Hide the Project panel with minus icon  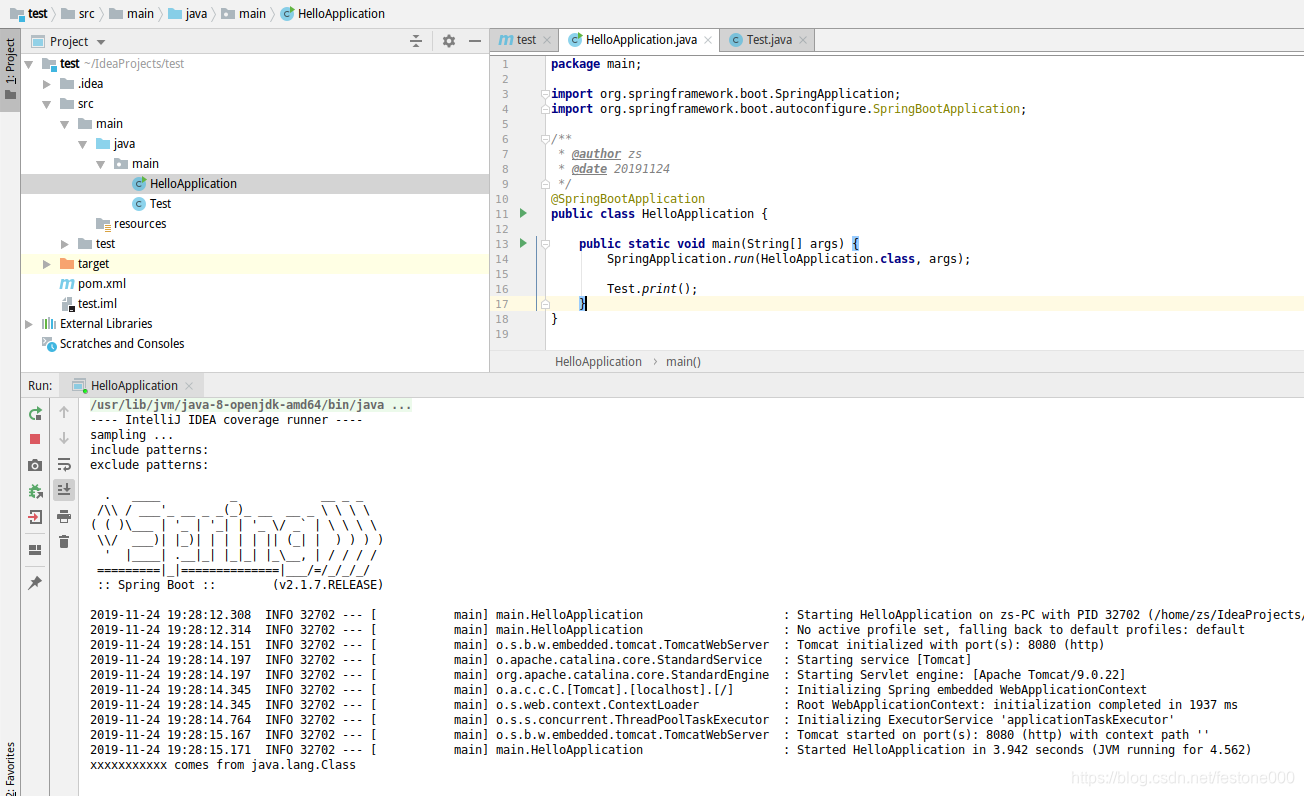475,41
